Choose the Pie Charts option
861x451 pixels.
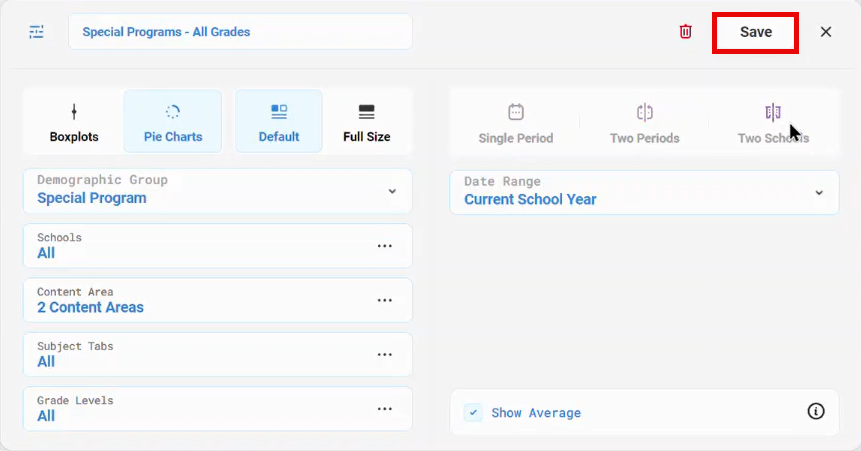(x=173, y=122)
